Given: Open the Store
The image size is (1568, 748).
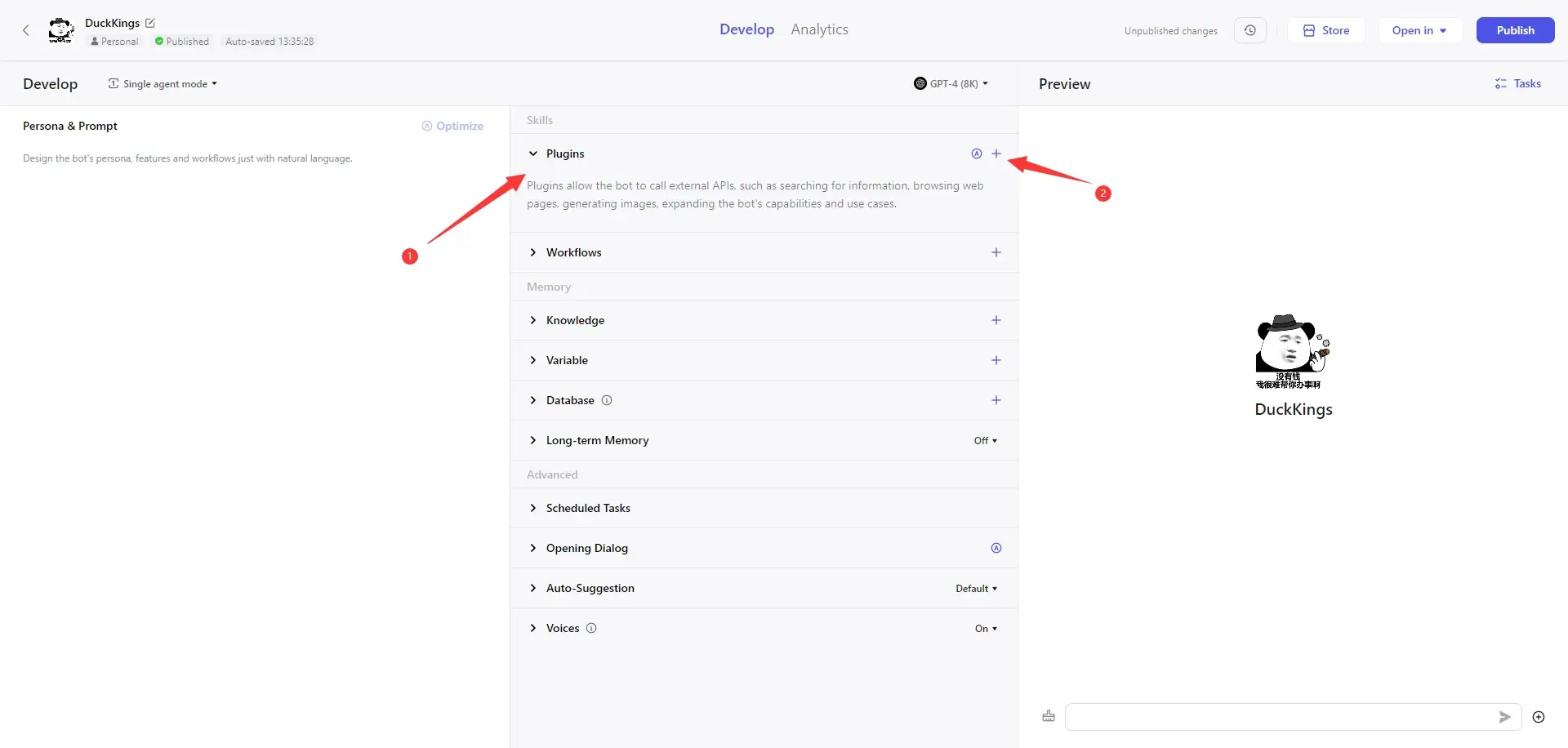Looking at the screenshot, I should (1326, 30).
